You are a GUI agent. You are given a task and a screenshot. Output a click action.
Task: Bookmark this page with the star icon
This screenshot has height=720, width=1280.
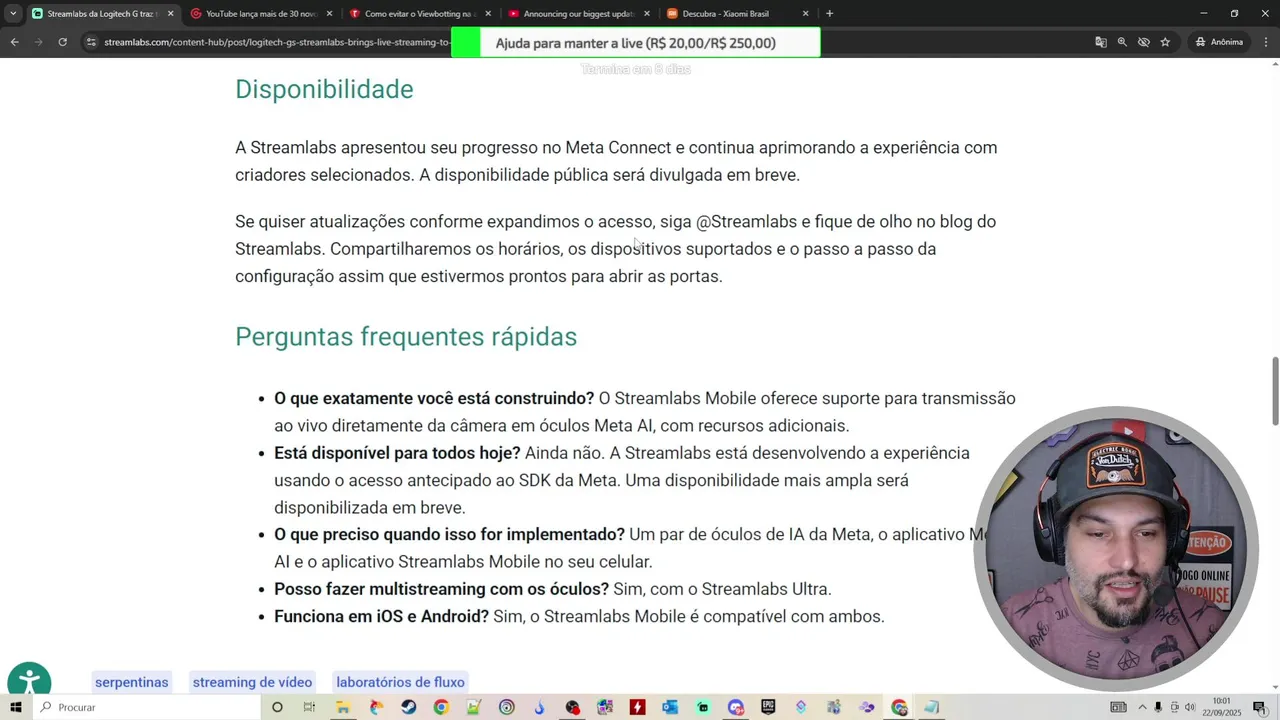(x=1165, y=42)
